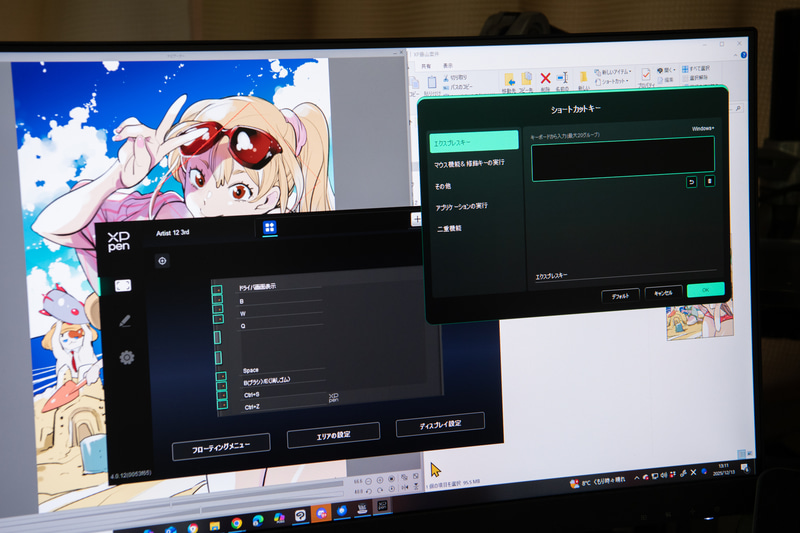Click the red X delete icon in Explorer ribbon
The width and height of the screenshot is (800, 533).
[545, 78]
